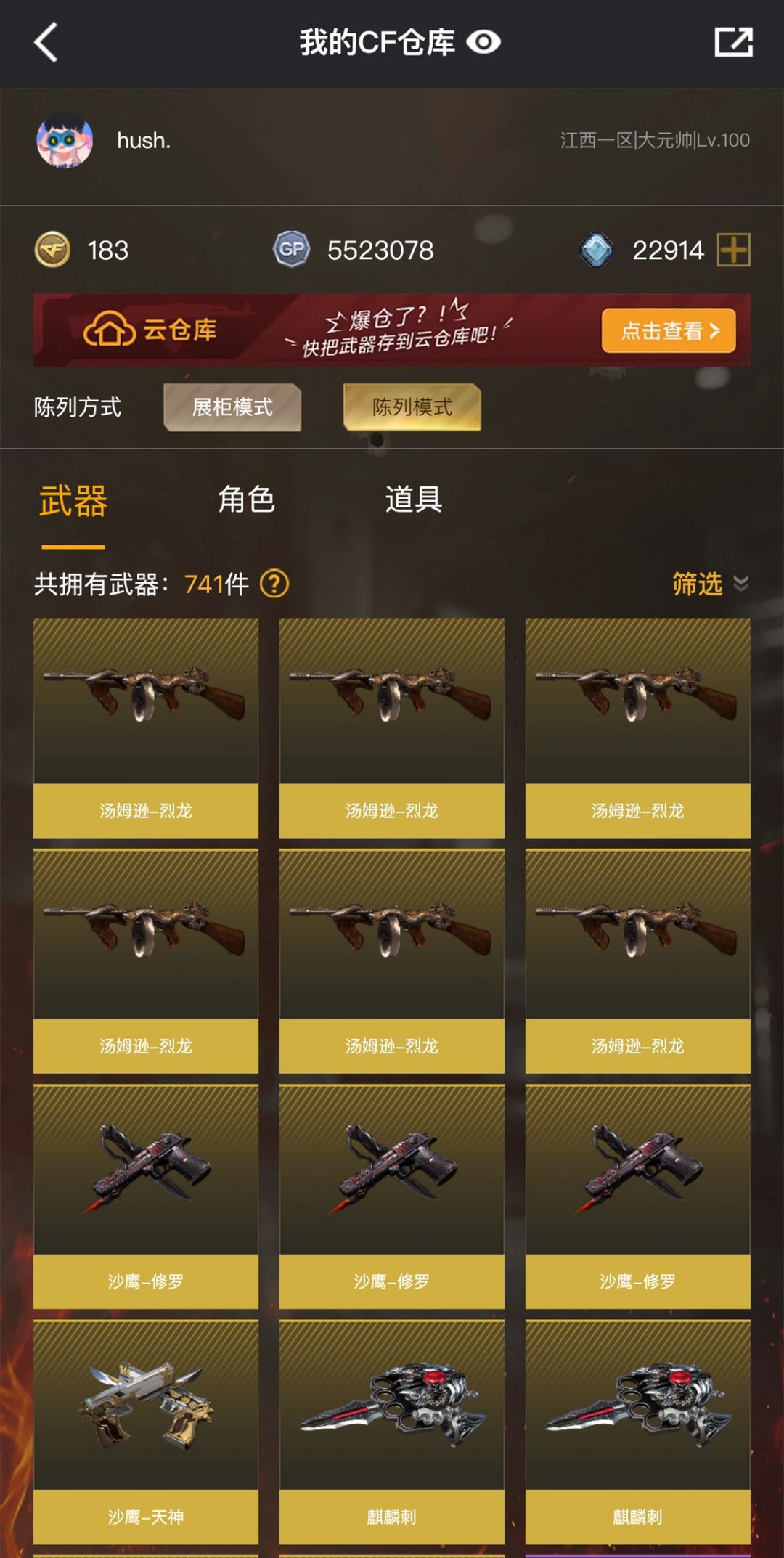Image resolution: width=784 pixels, height=1558 pixels.
Task: Open the 沙鹰-天神 weapon thumbnail
Action: click(x=146, y=1405)
